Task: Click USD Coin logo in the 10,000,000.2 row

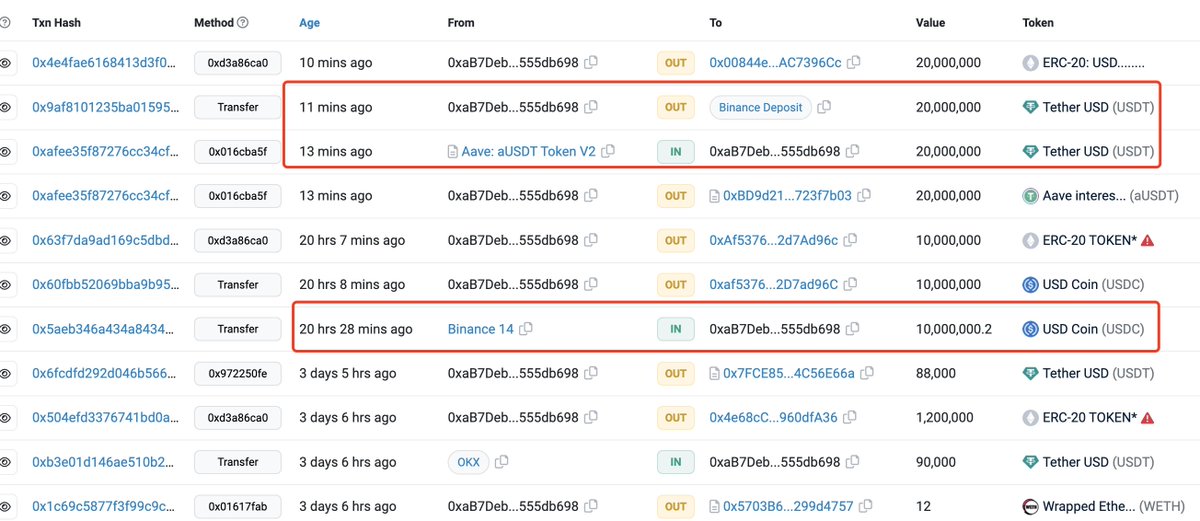Action: pos(1030,329)
